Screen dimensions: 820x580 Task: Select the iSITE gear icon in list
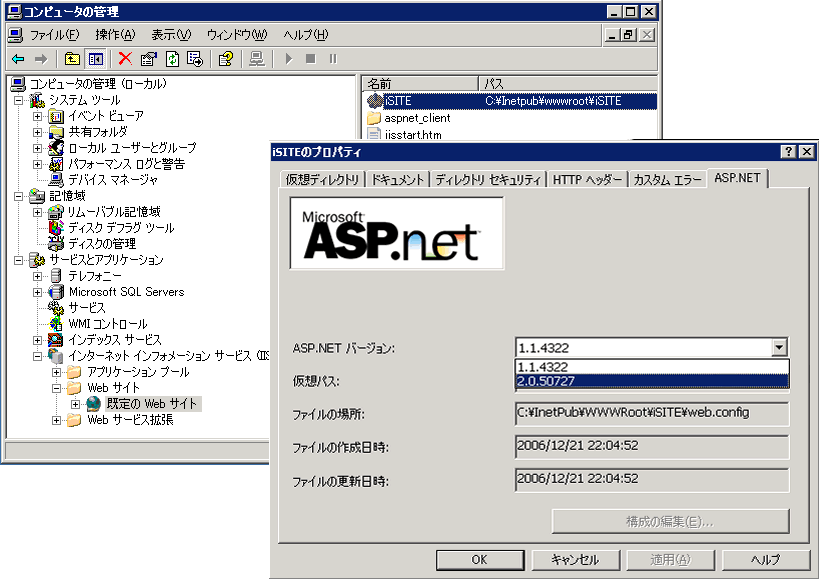pyautogui.click(x=375, y=100)
